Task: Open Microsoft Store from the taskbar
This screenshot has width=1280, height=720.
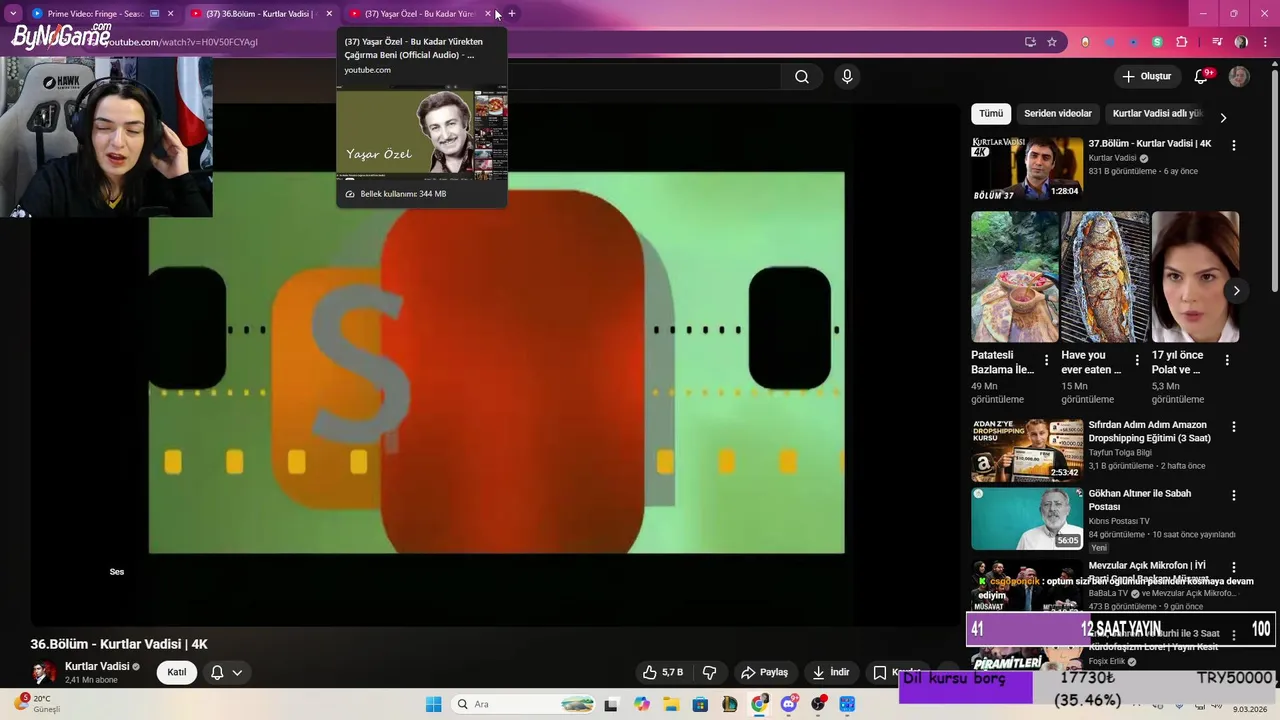Action: 700,704
